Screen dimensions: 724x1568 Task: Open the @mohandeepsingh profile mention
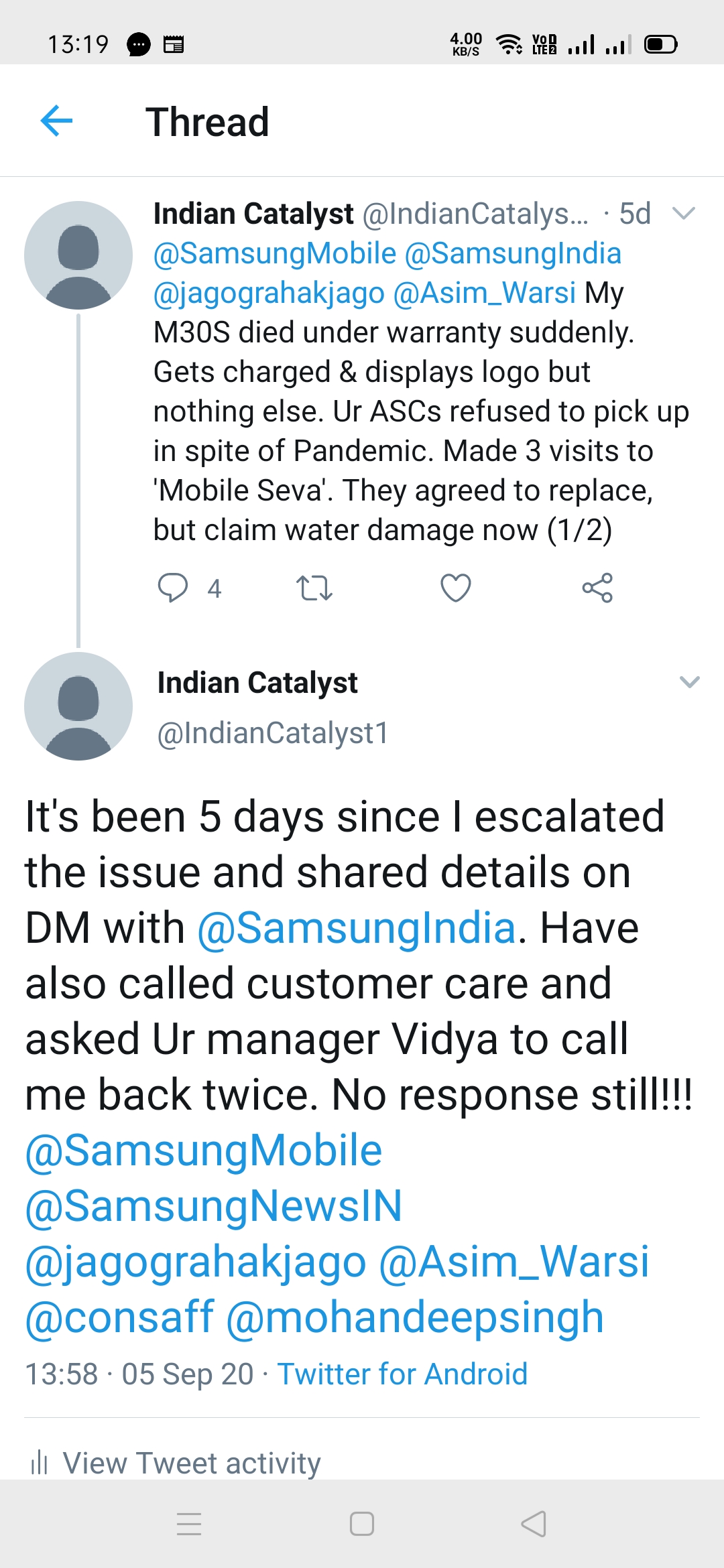coord(415,1317)
